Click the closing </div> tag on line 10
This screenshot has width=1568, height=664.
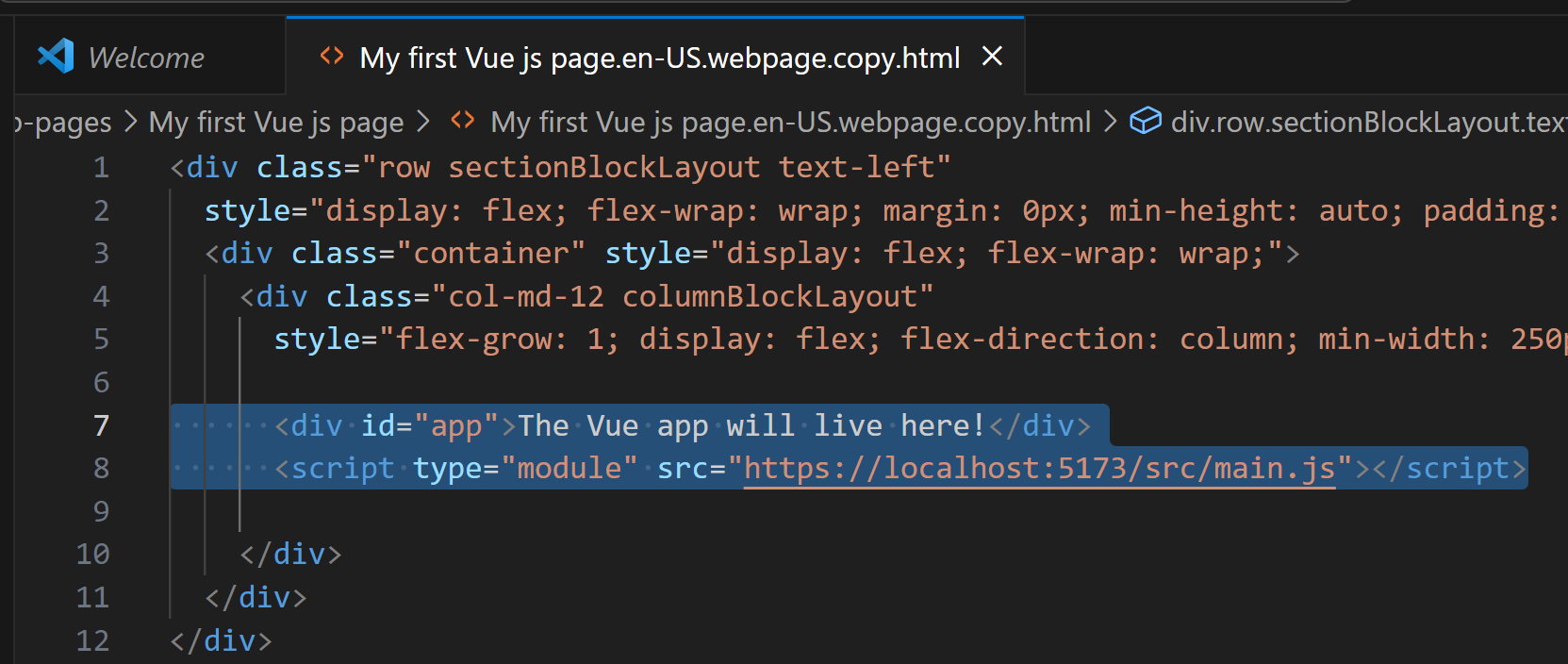(x=290, y=554)
